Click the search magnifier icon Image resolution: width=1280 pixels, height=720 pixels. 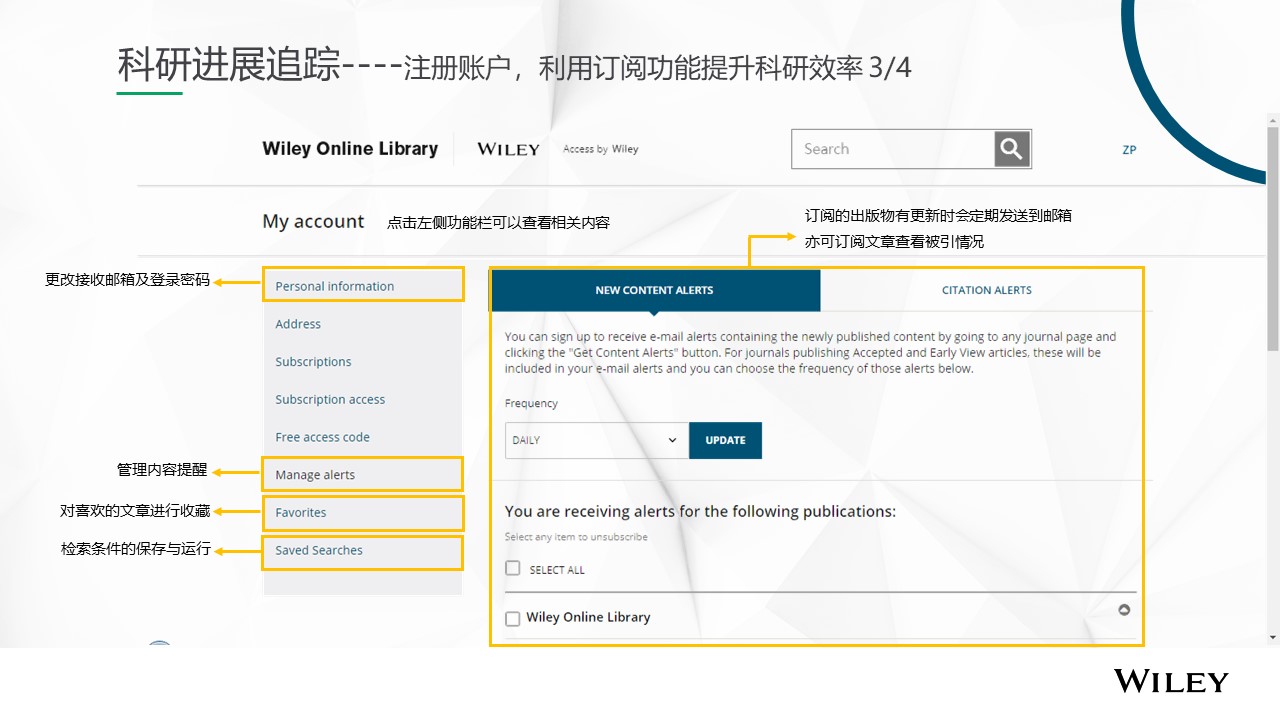1011,148
